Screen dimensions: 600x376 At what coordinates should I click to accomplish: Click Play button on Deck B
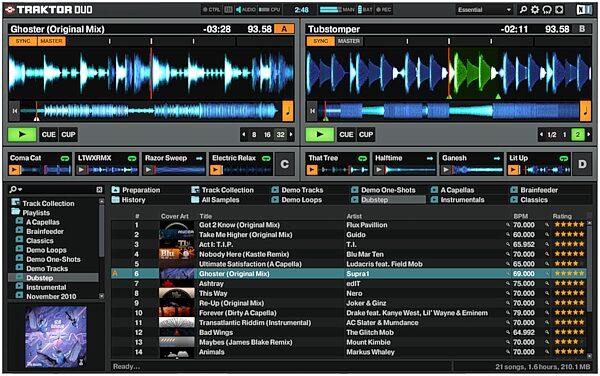coord(320,135)
